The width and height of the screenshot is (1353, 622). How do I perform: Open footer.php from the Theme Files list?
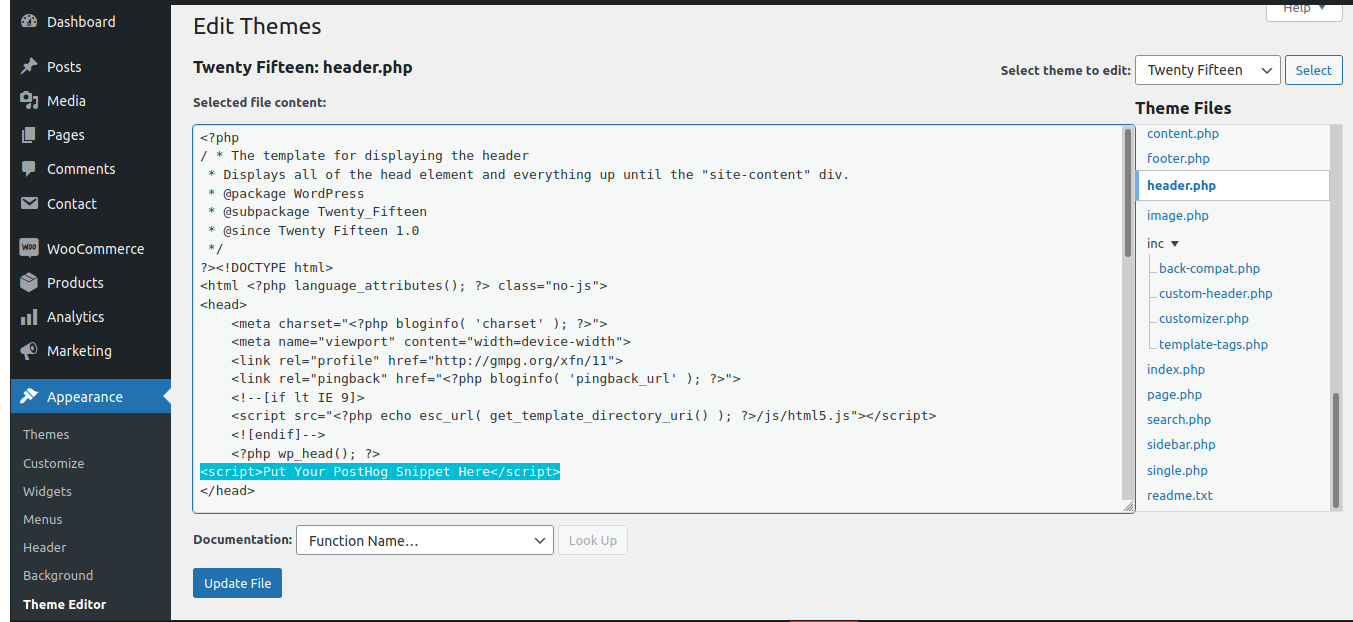tap(1177, 158)
